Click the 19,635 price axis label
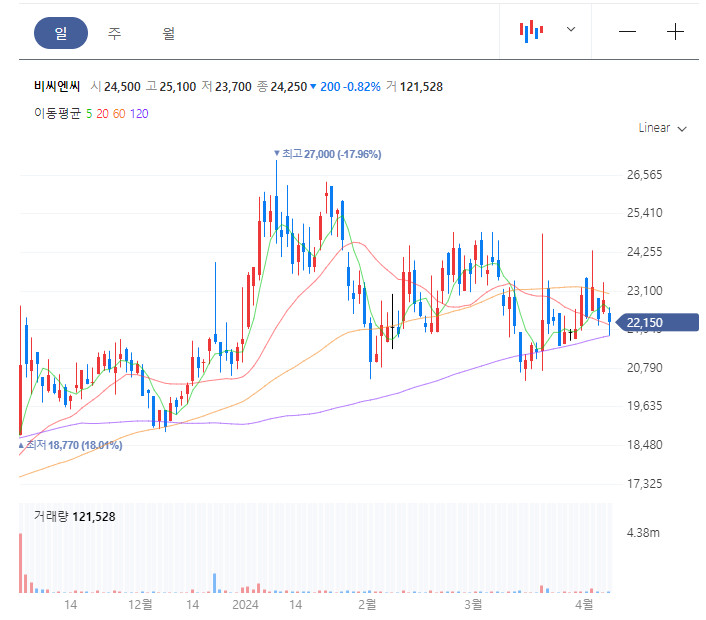 pos(644,406)
